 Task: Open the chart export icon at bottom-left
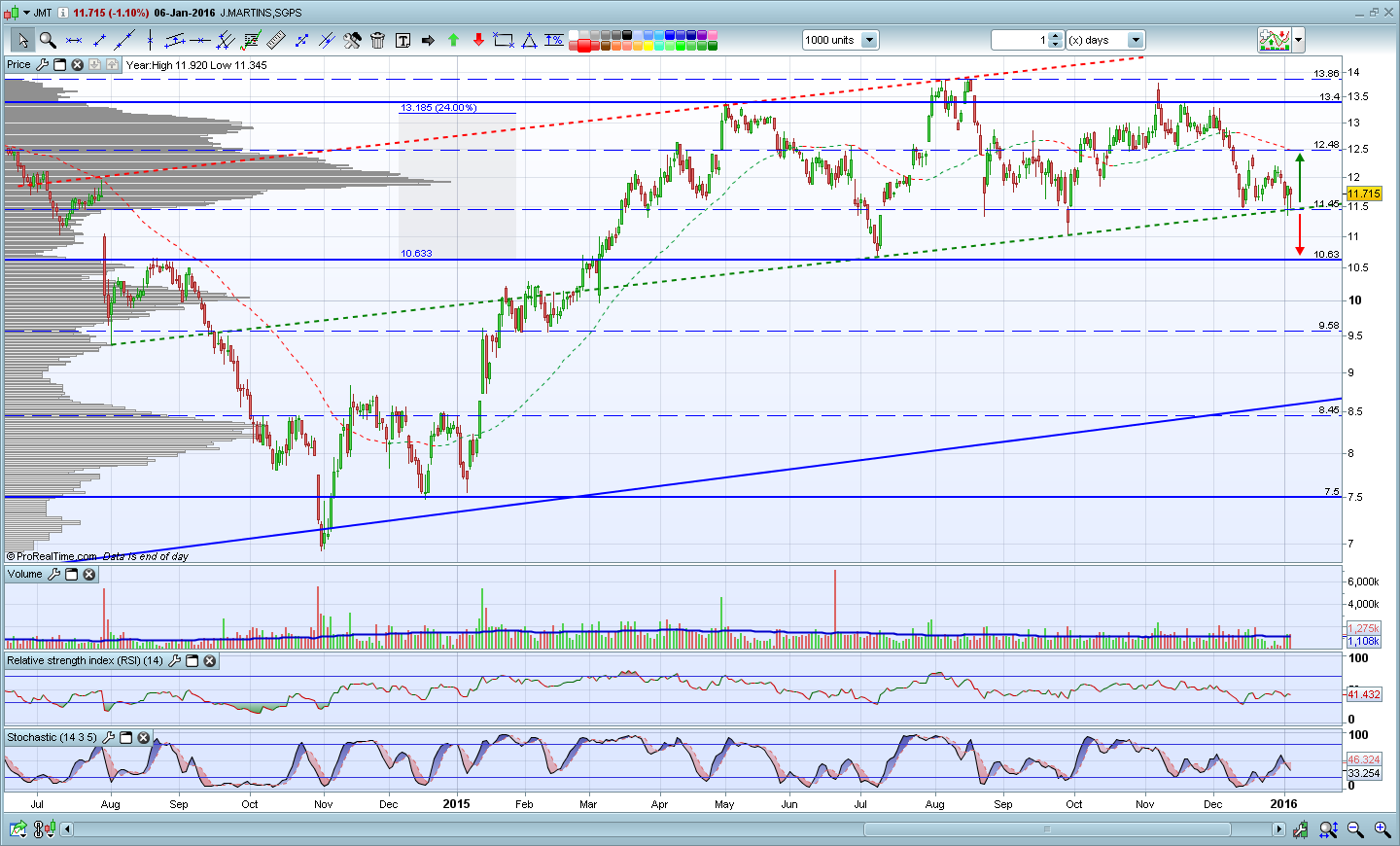(x=17, y=829)
